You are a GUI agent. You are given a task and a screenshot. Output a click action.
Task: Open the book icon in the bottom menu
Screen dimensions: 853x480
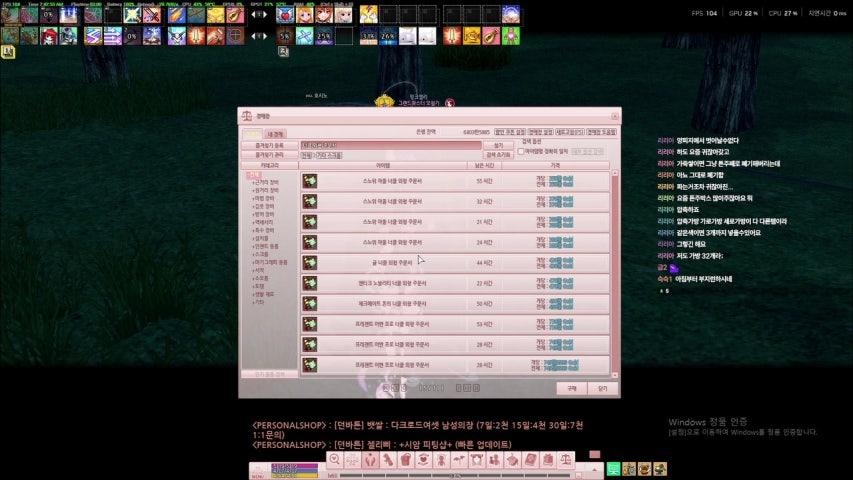(x=530, y=460)
